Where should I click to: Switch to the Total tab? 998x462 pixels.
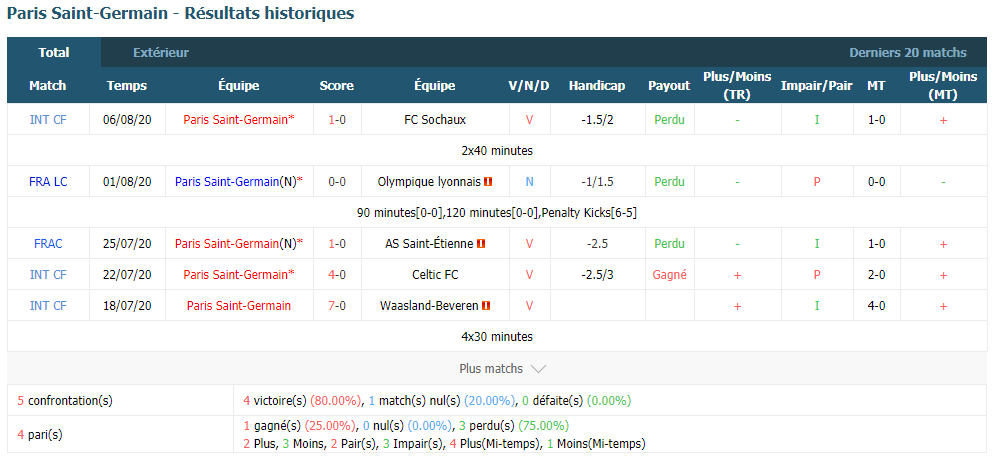[54, 53]
